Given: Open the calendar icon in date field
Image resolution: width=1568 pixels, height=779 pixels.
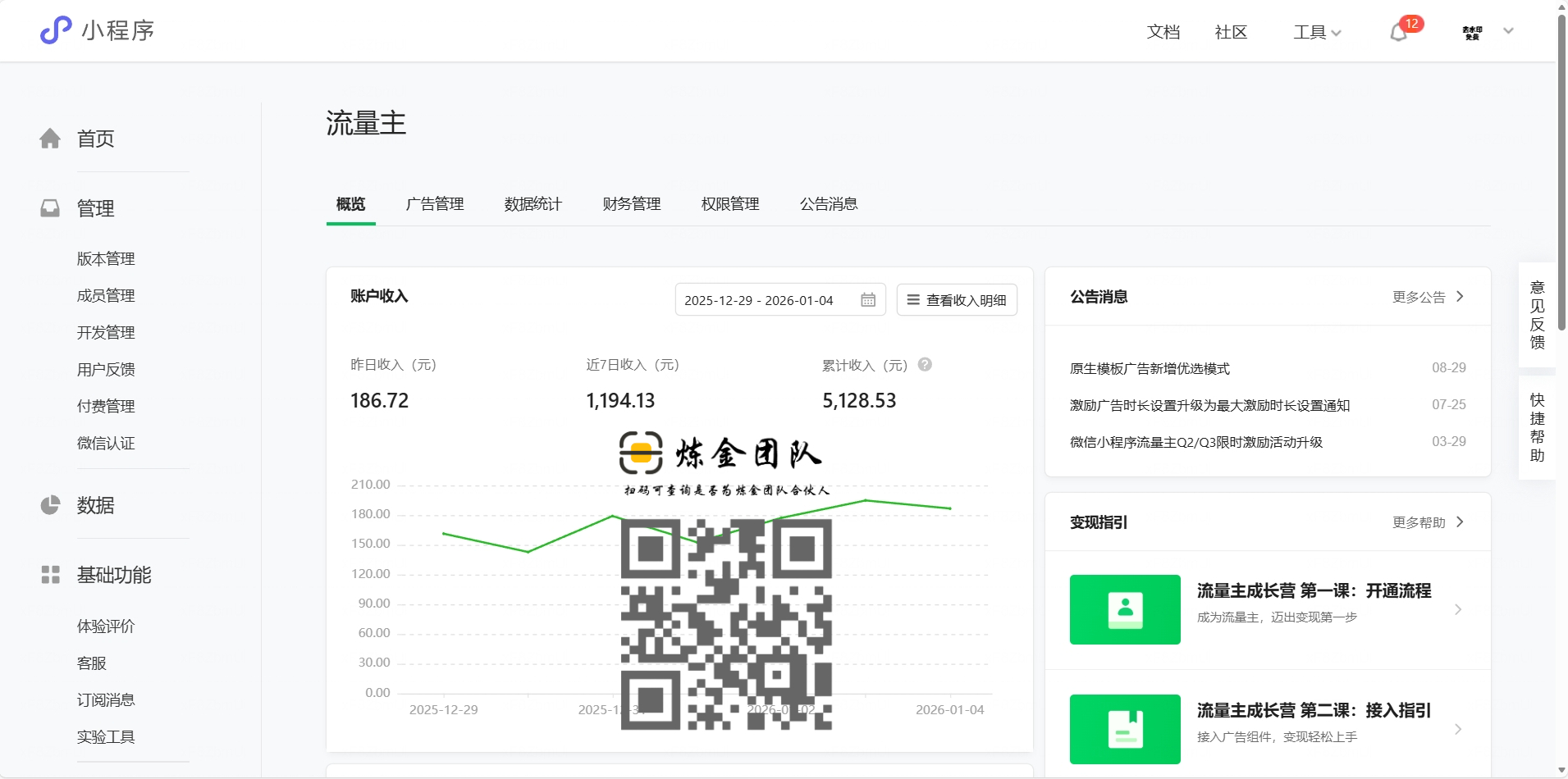Looking at the screenshot, I should 867,300.
